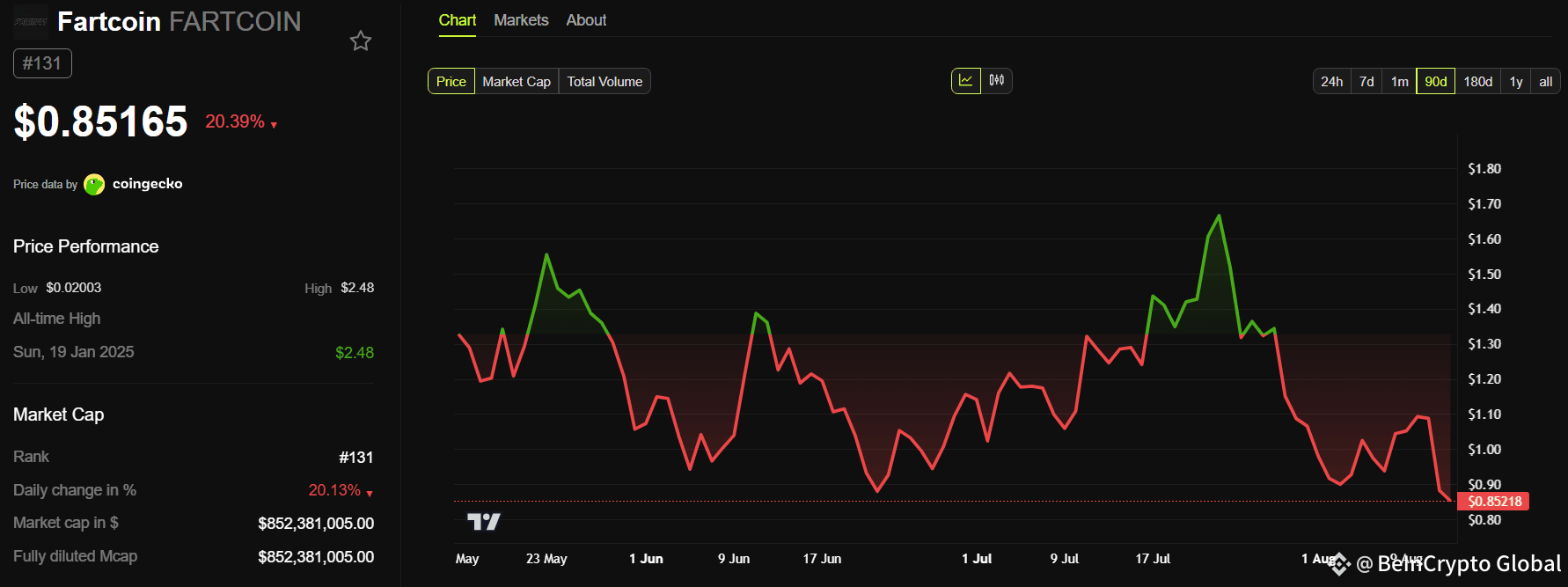Screen dimensions: 1568x587
Task: Click the CoinGecko logo icon
Action: point(94,184)
